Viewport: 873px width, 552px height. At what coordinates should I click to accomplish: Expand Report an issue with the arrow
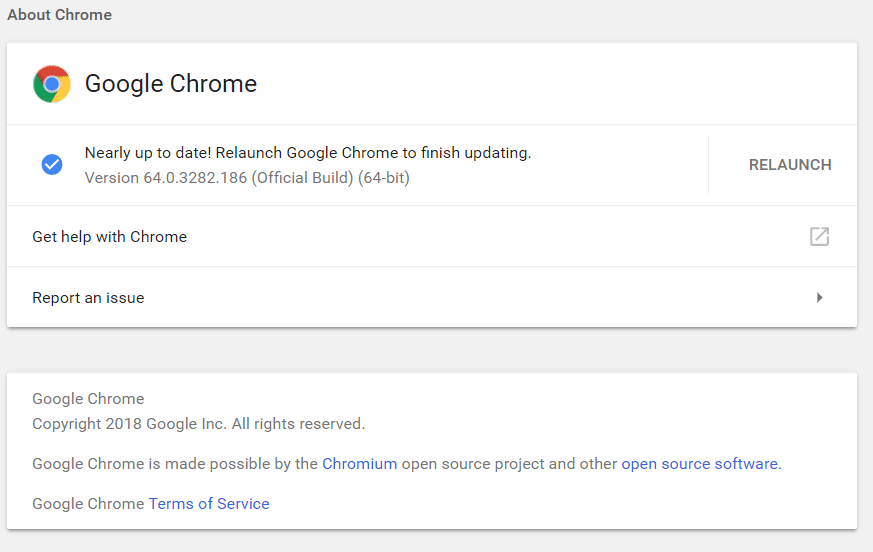click(x=819, y=298)
